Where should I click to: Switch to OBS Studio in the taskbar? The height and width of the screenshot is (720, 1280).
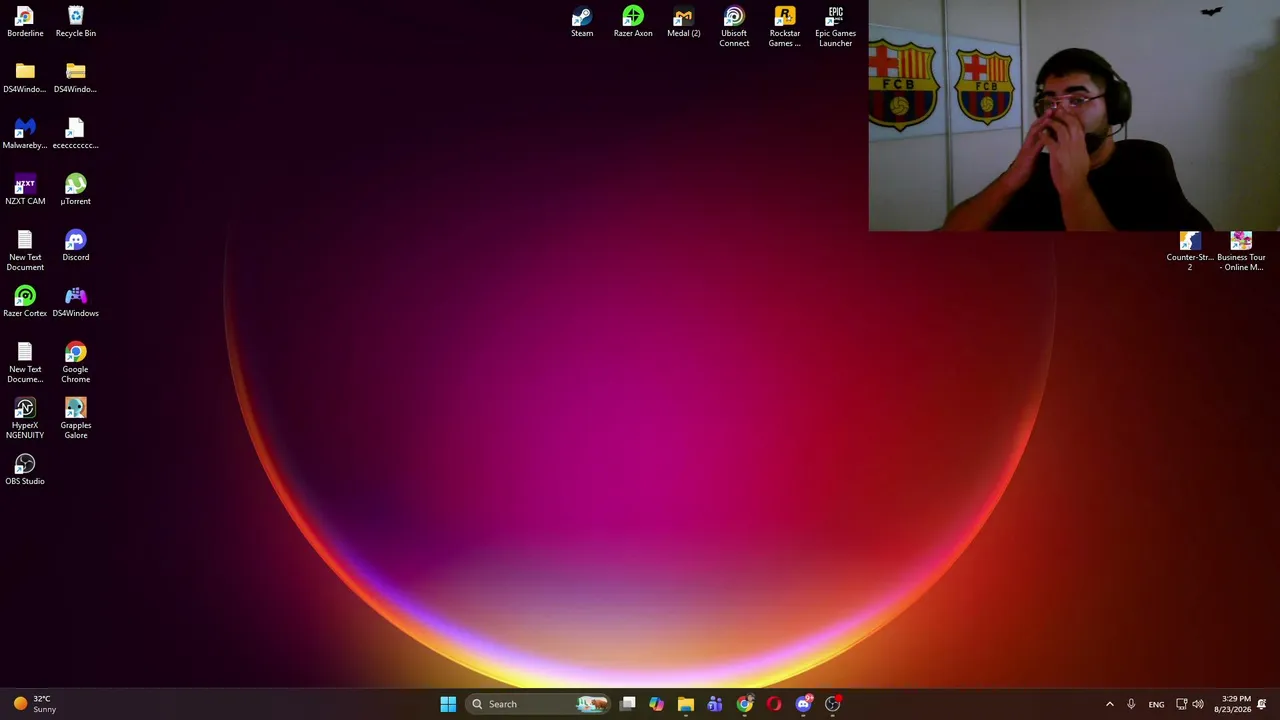(832, 704)
